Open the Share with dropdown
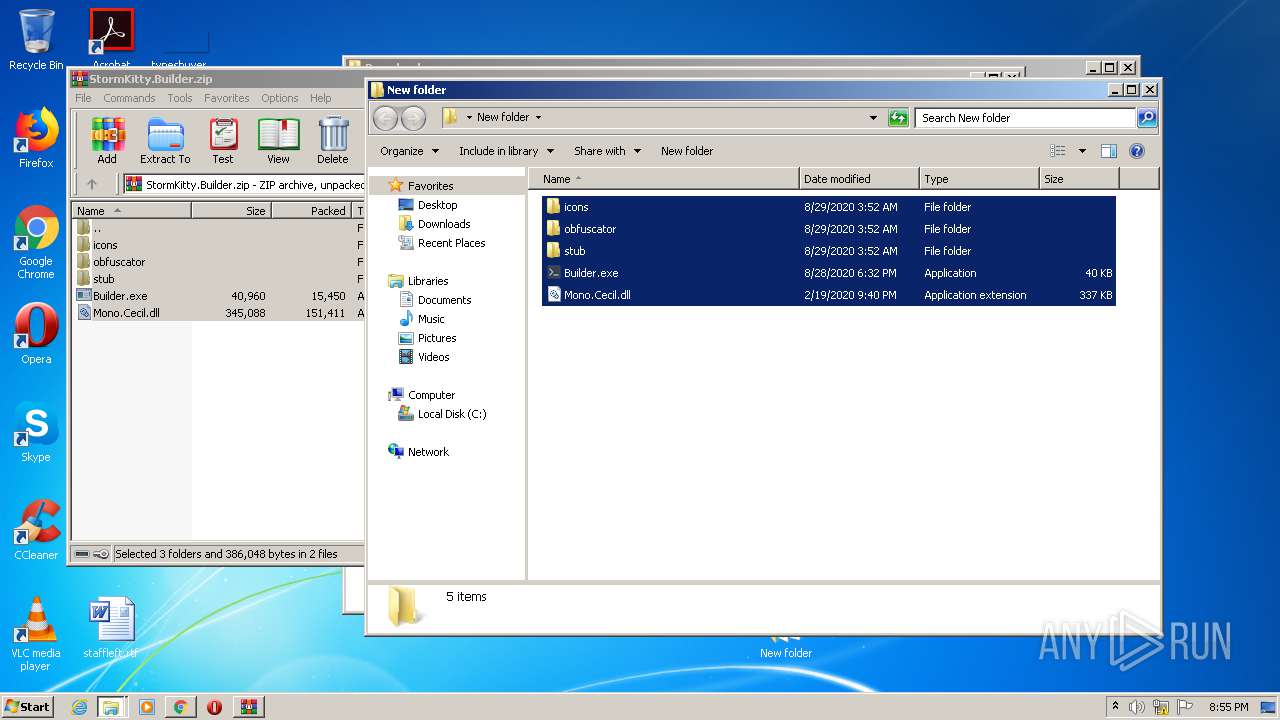Screen dimensions: 1280x720 click(607, 151)
